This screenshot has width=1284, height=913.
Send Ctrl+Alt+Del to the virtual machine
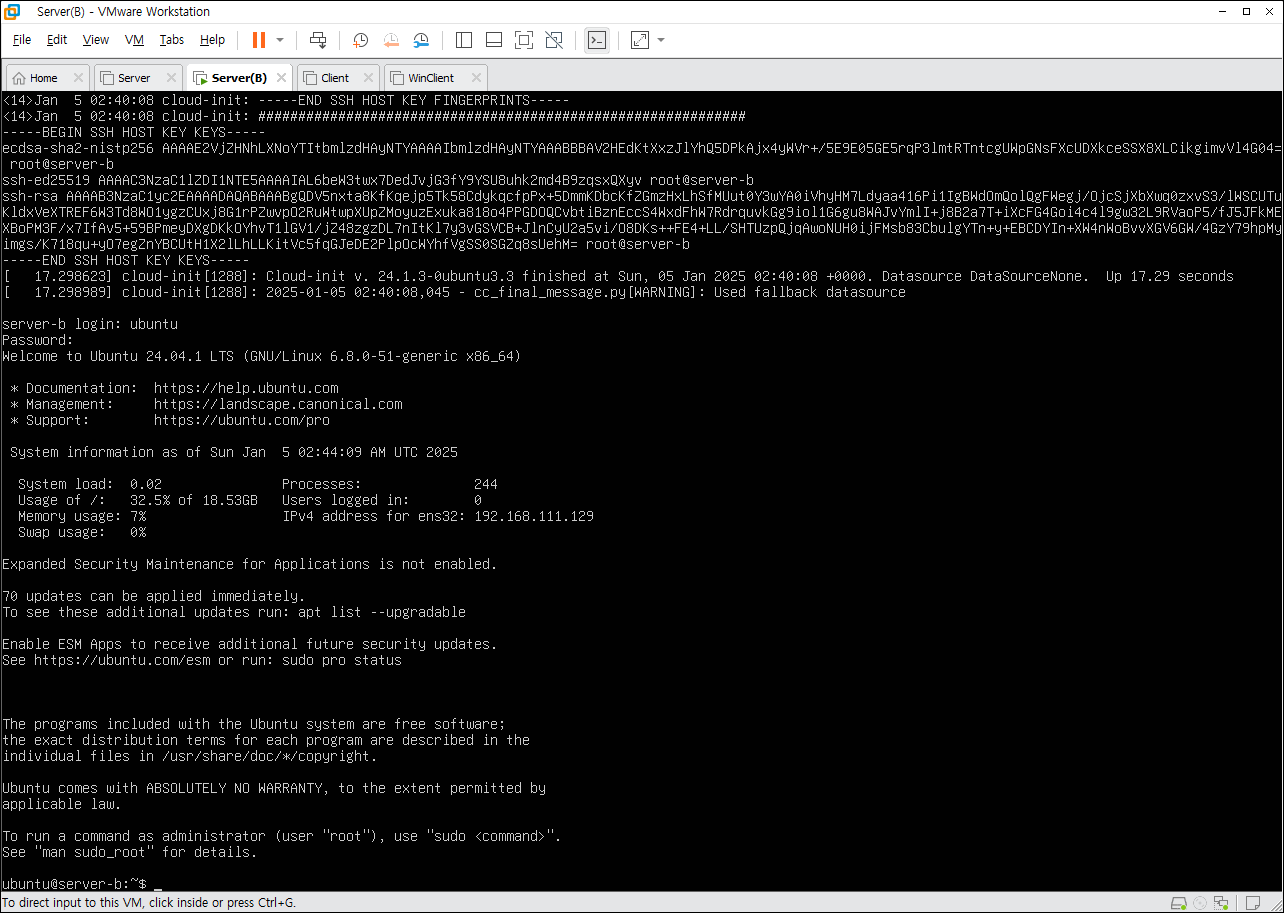pyautogui.click(x=318, y=40)
